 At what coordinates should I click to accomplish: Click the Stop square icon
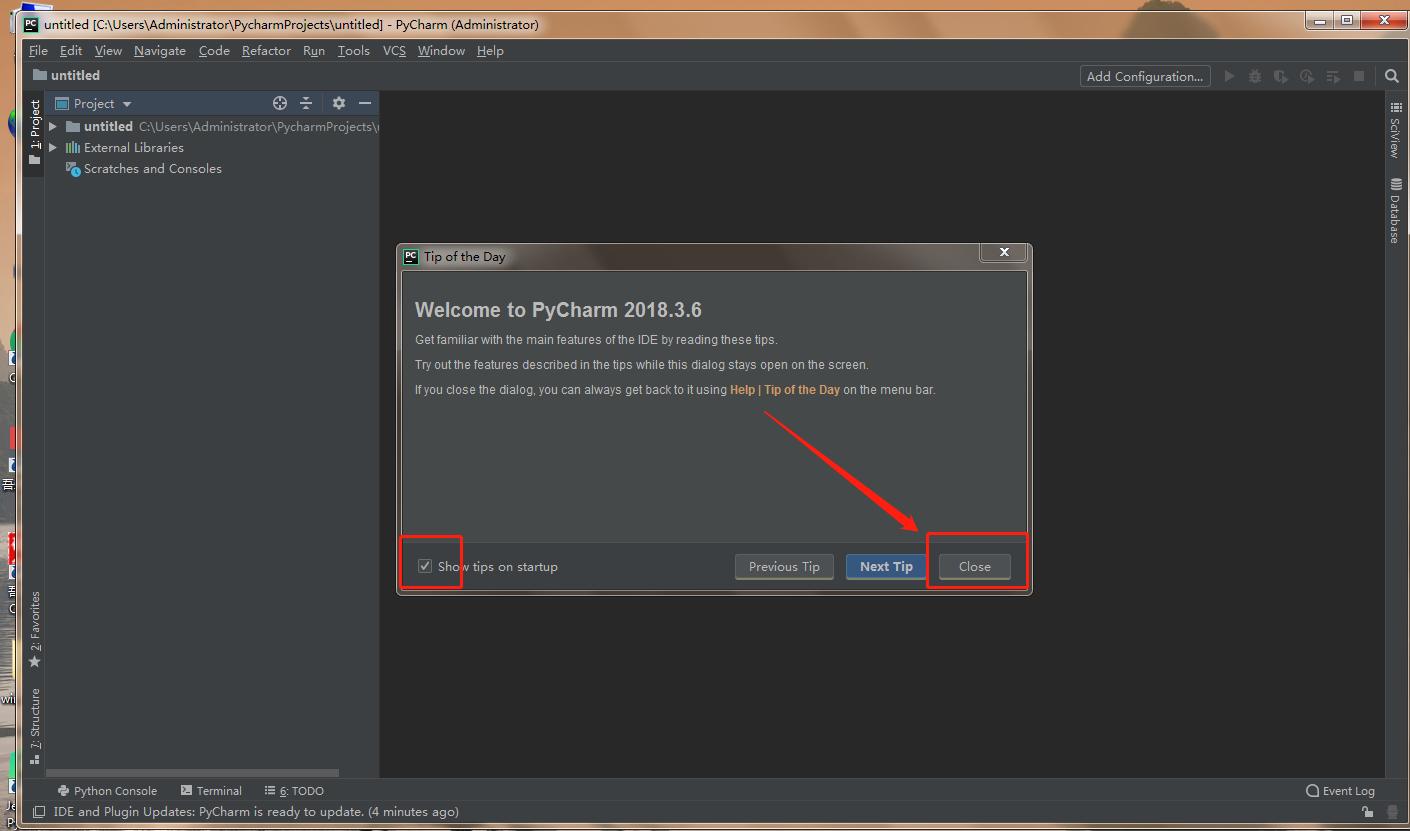1359,76
